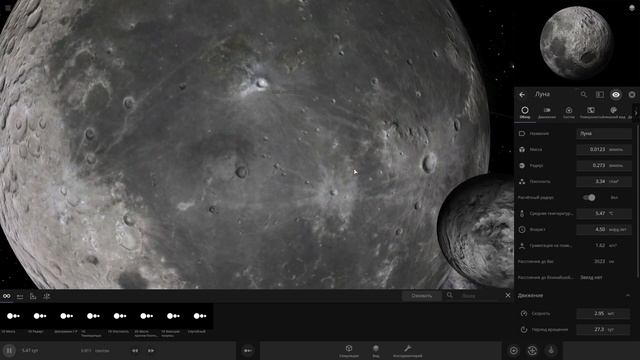Click the round planets icon beside the bottom toolbar

pyautogui.click(x=247, y=350)
